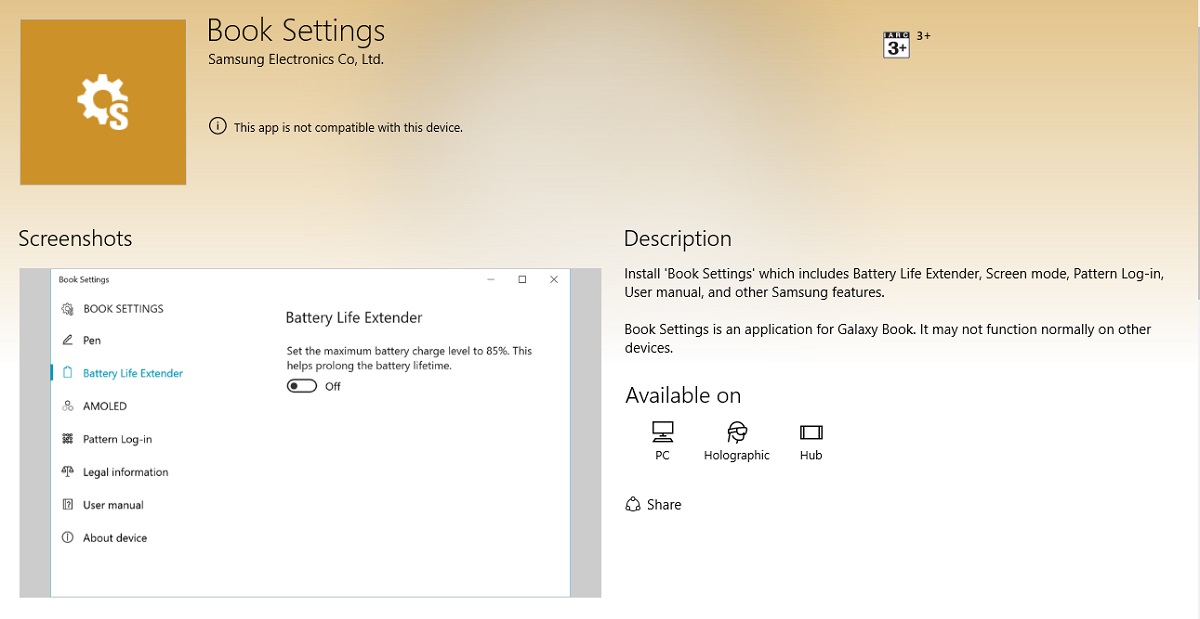Click the Book Settings app title
The height and width of the screenshot is (619, 1200).
pyautogui.click(x=296, y=29)
